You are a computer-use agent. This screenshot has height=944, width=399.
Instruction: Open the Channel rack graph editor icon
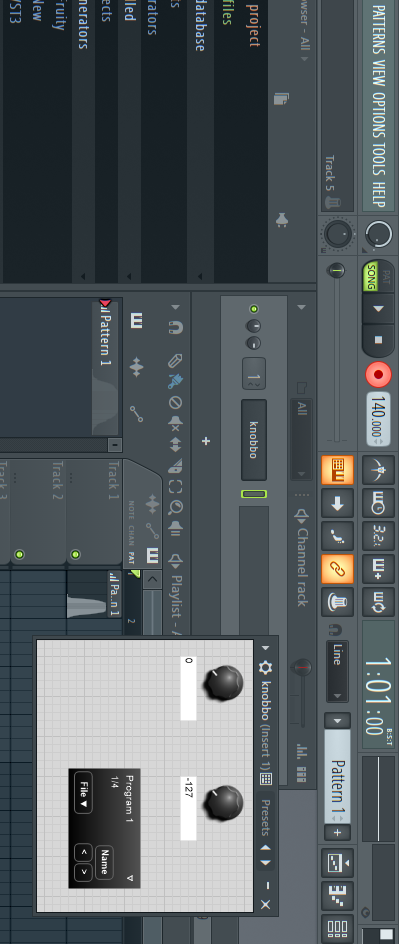tap(302, 751)
